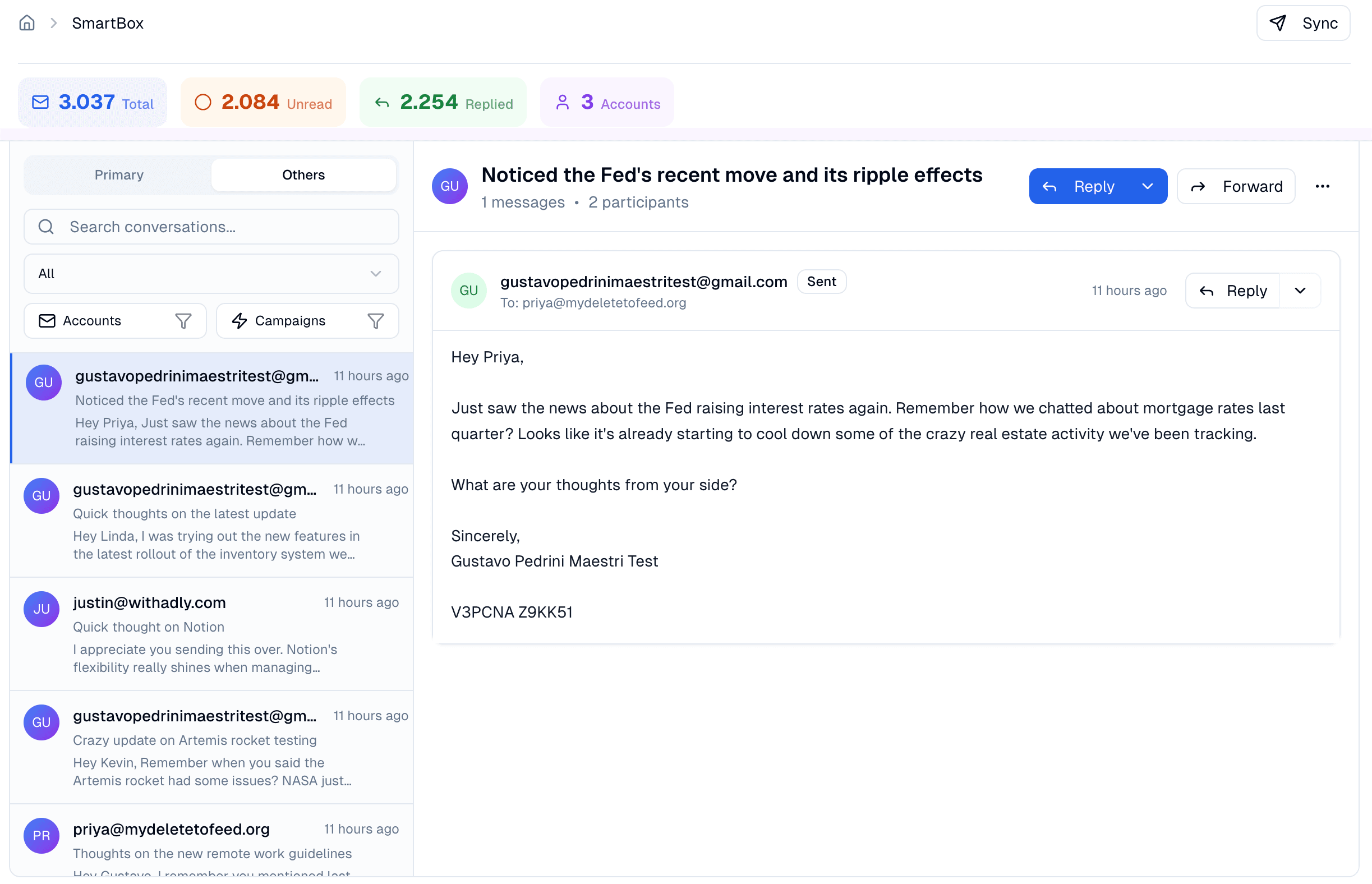This screenshot has height=884, width=1372.
Task: Click the SmartBox breadcrumb label
Action: [x=107, y=23]
